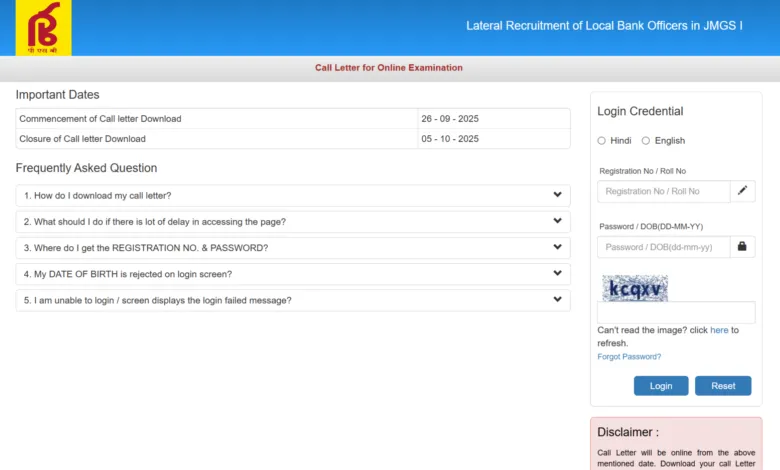This screenshot has height=470, width=780.
Task: Click "here" link to refresh captcha
Action: [x=719, y=330]
